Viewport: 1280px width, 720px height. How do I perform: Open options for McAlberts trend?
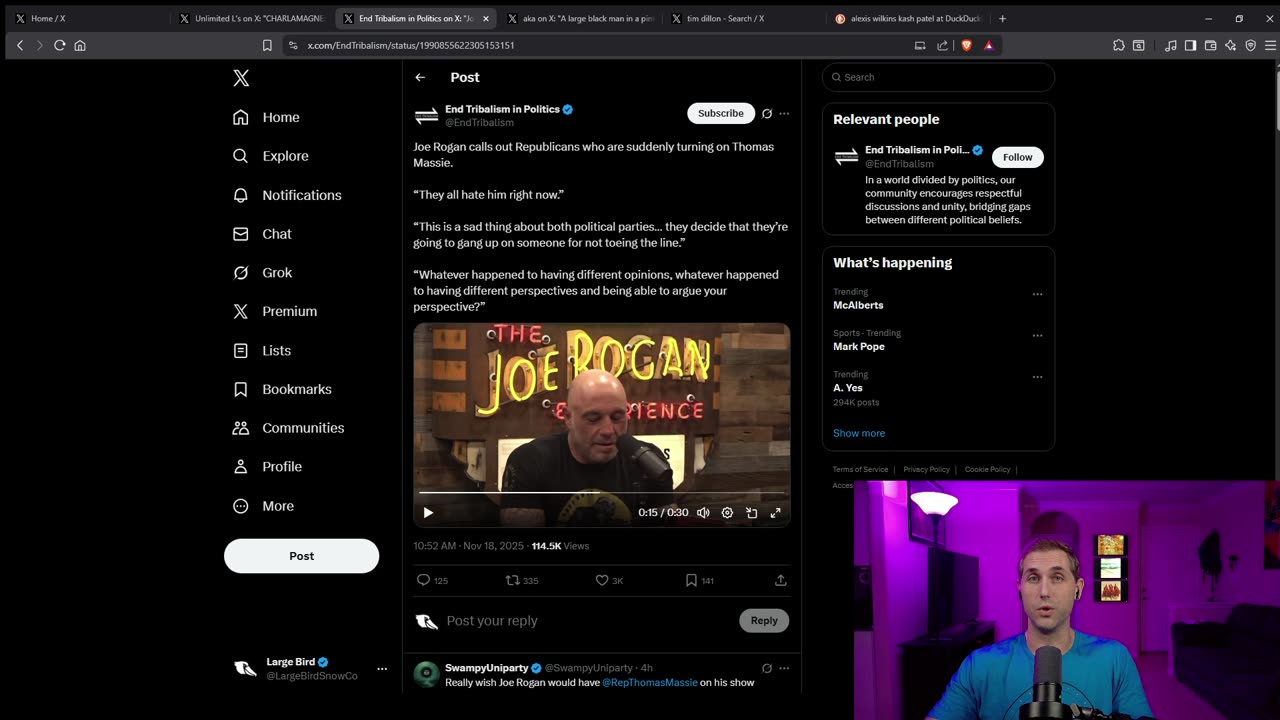click(x=1037, y=294)
